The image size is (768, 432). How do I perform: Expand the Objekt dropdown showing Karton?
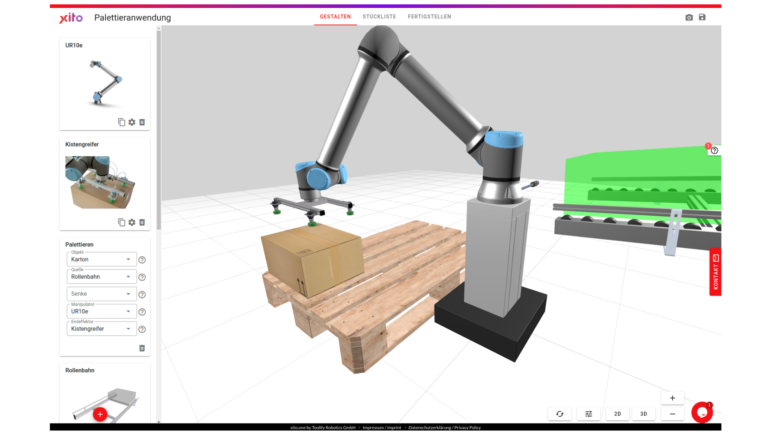click(x=101, y=260)
